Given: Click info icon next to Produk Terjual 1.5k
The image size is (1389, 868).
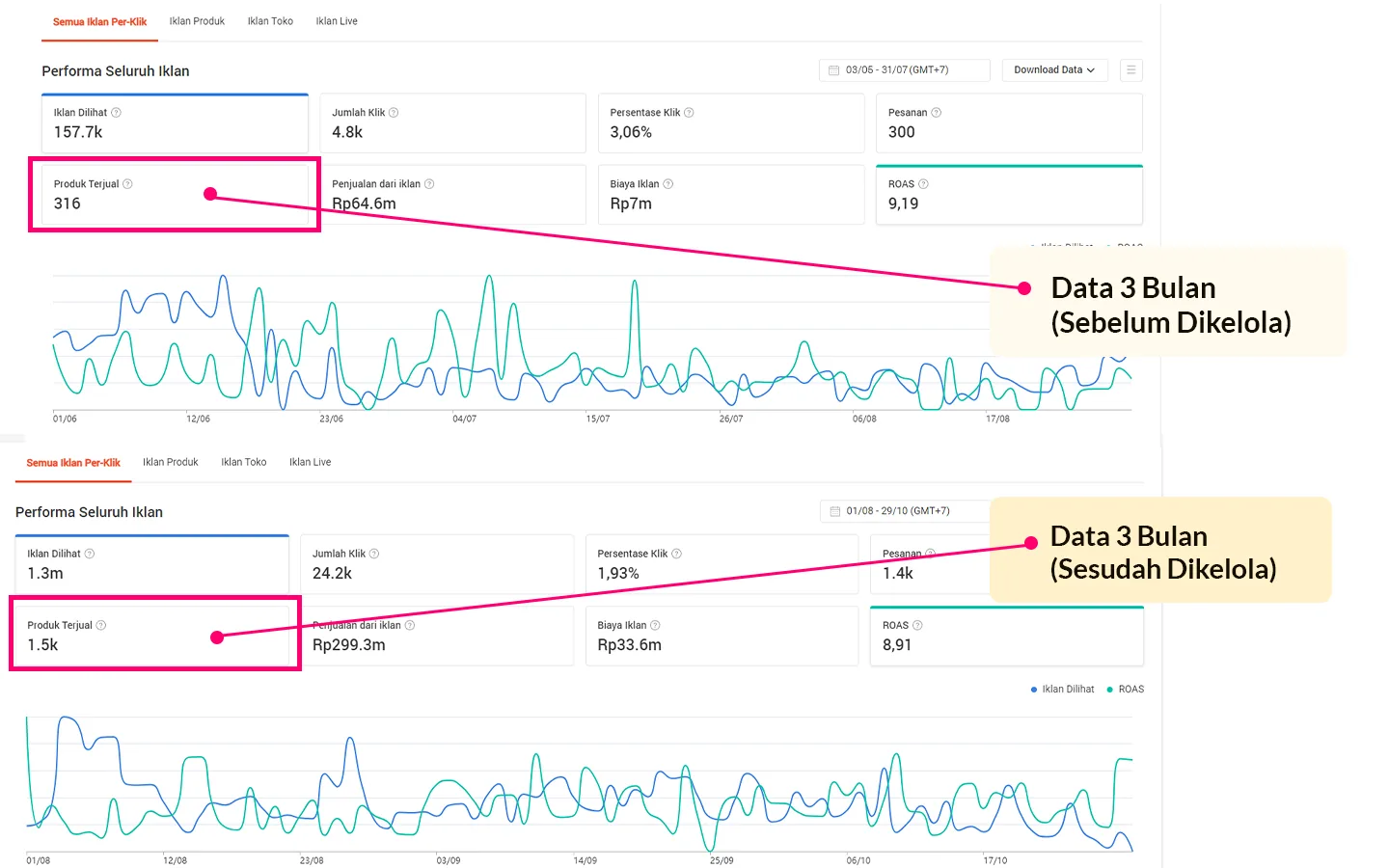Looking at the screenshot, I should click(x=101, y=626).
